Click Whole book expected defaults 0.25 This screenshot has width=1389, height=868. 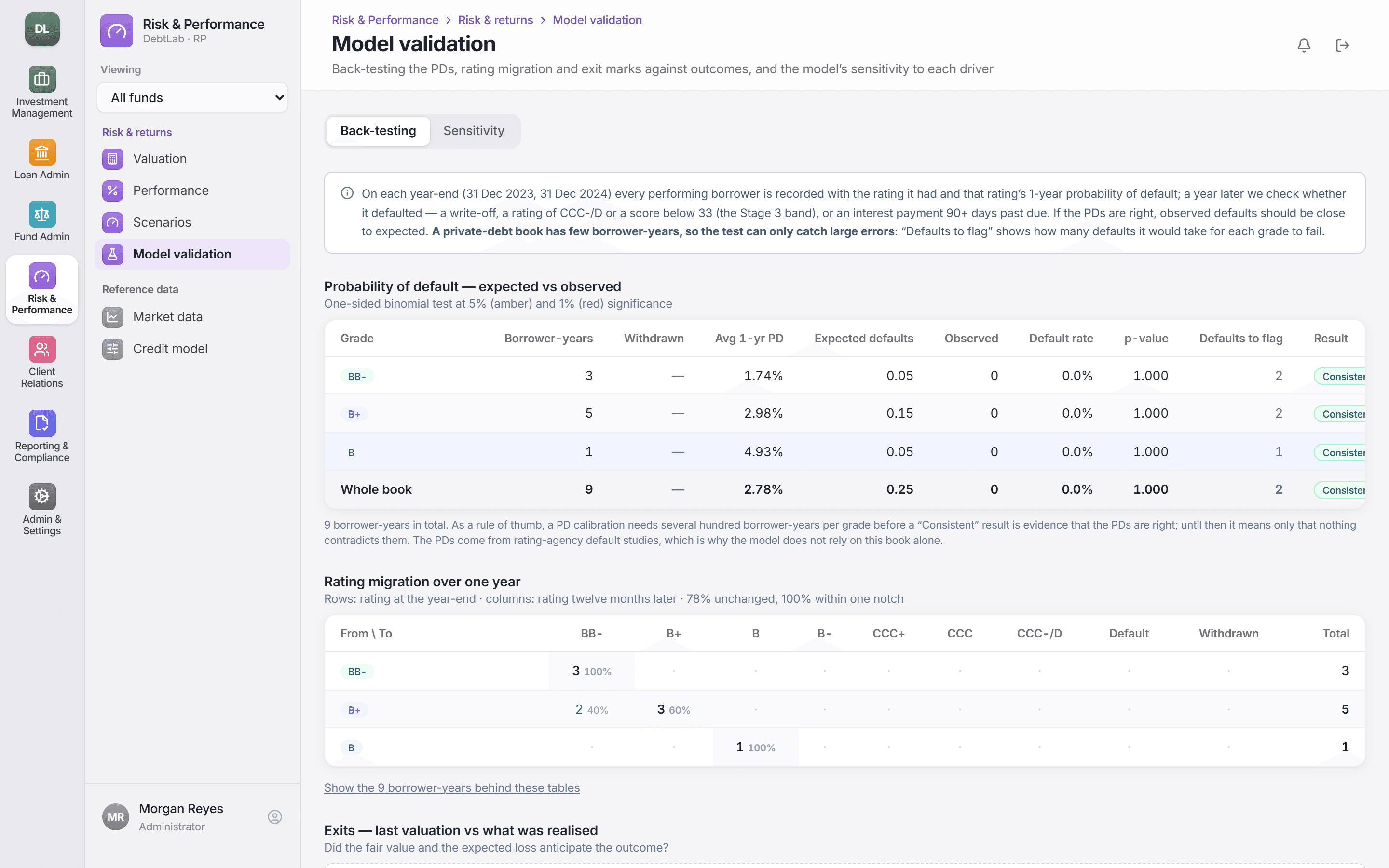(899, 489)
